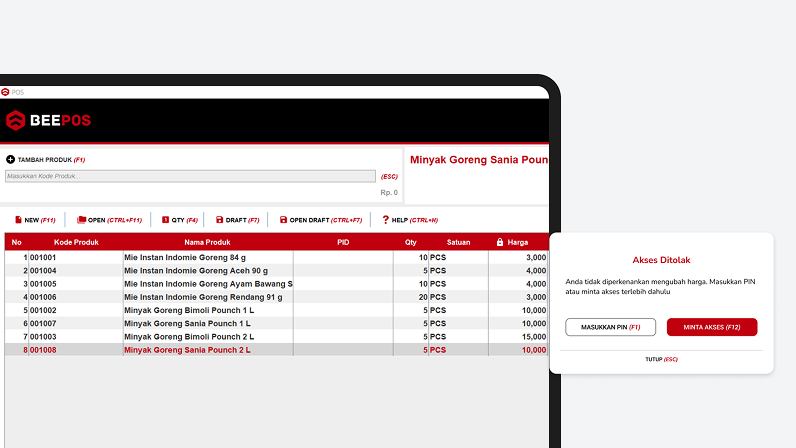Image resolution: width=796 pixels, height=448 pixels.
Task: Click product code 001005
Action: pos(43,284)
